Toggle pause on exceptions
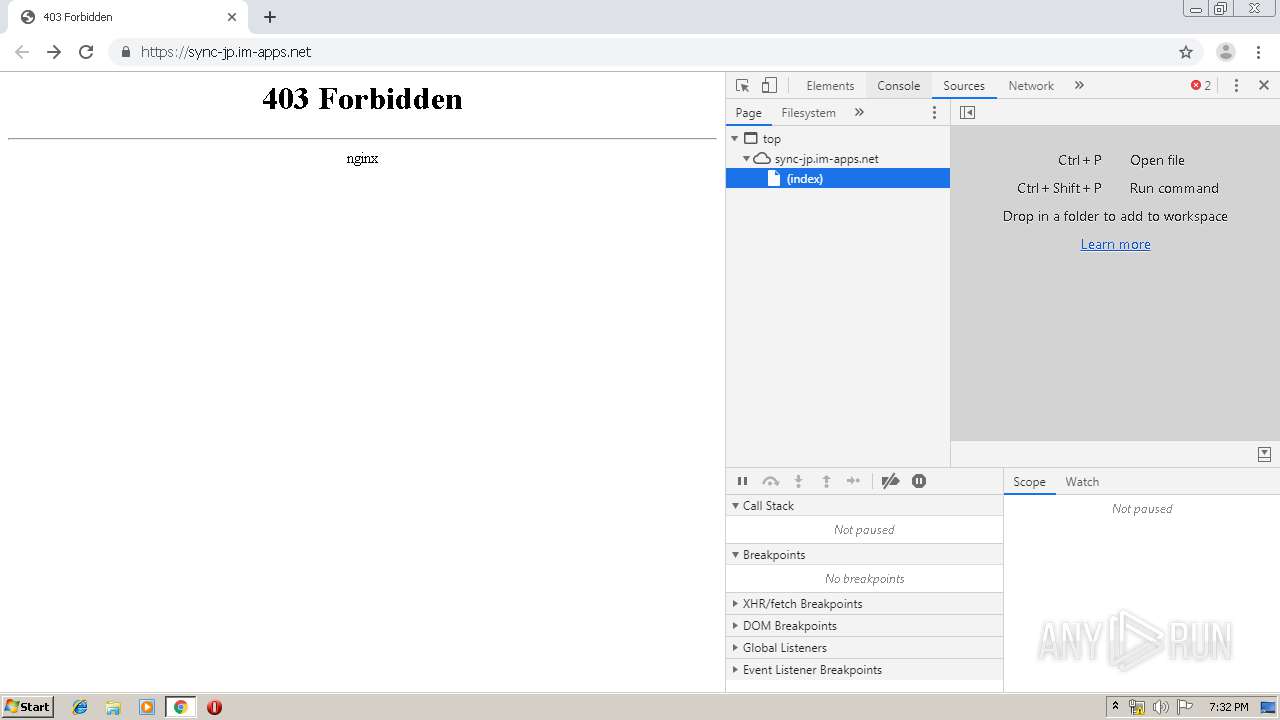This screenshot has height=720, width=1280. (919, 481)
